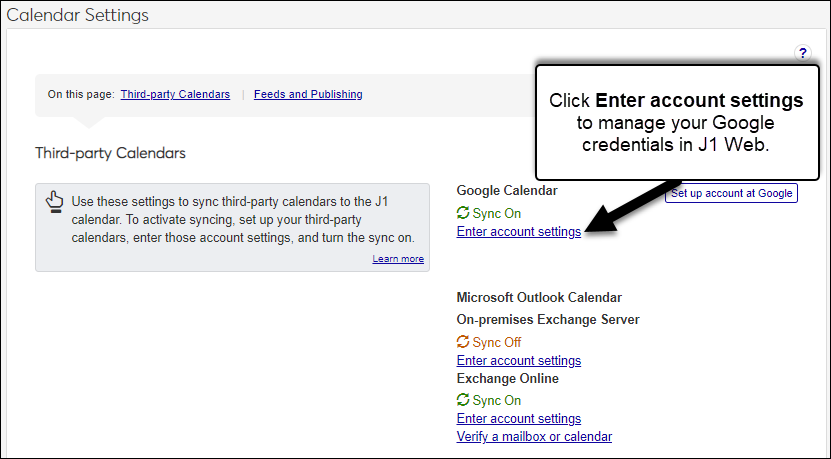Click the Microsoft Outlook Calendar heading
Screen dimensions: 831x459
coord(539,297)
